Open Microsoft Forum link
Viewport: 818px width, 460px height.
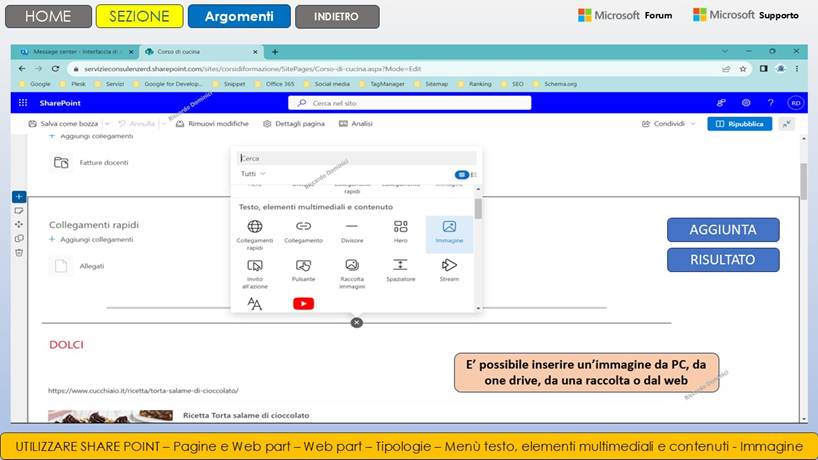click(x=625, y=15)
